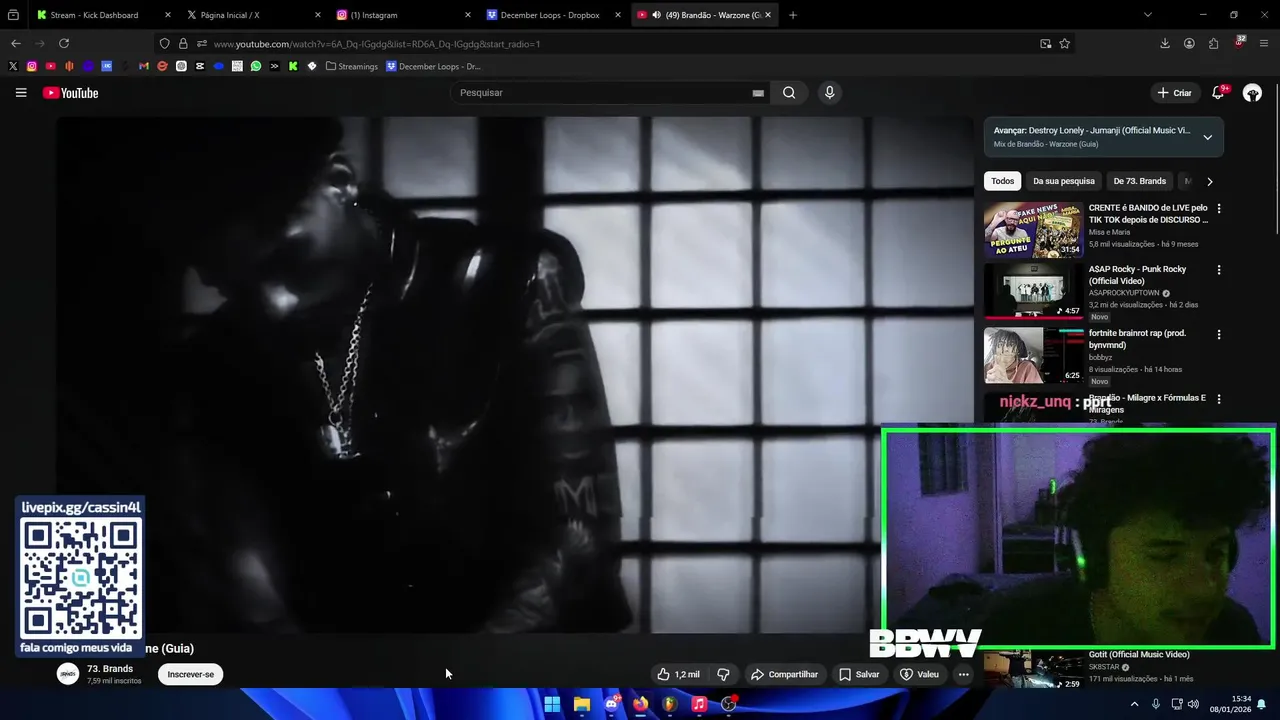Open the YouTube guide hamburger menu
This screenshot has height=720, width=1280.
(21, 93)
